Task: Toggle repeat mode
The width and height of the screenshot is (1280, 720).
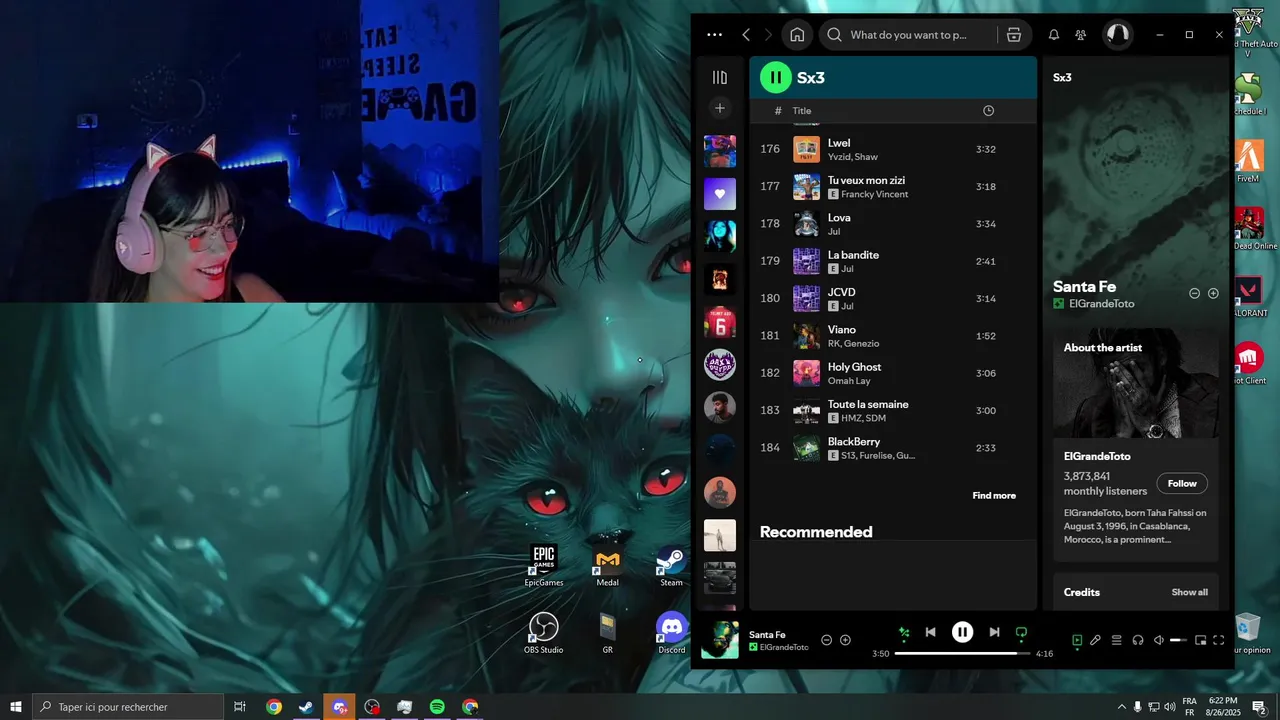Action: pyautogui.click(x=1021, y=632)
